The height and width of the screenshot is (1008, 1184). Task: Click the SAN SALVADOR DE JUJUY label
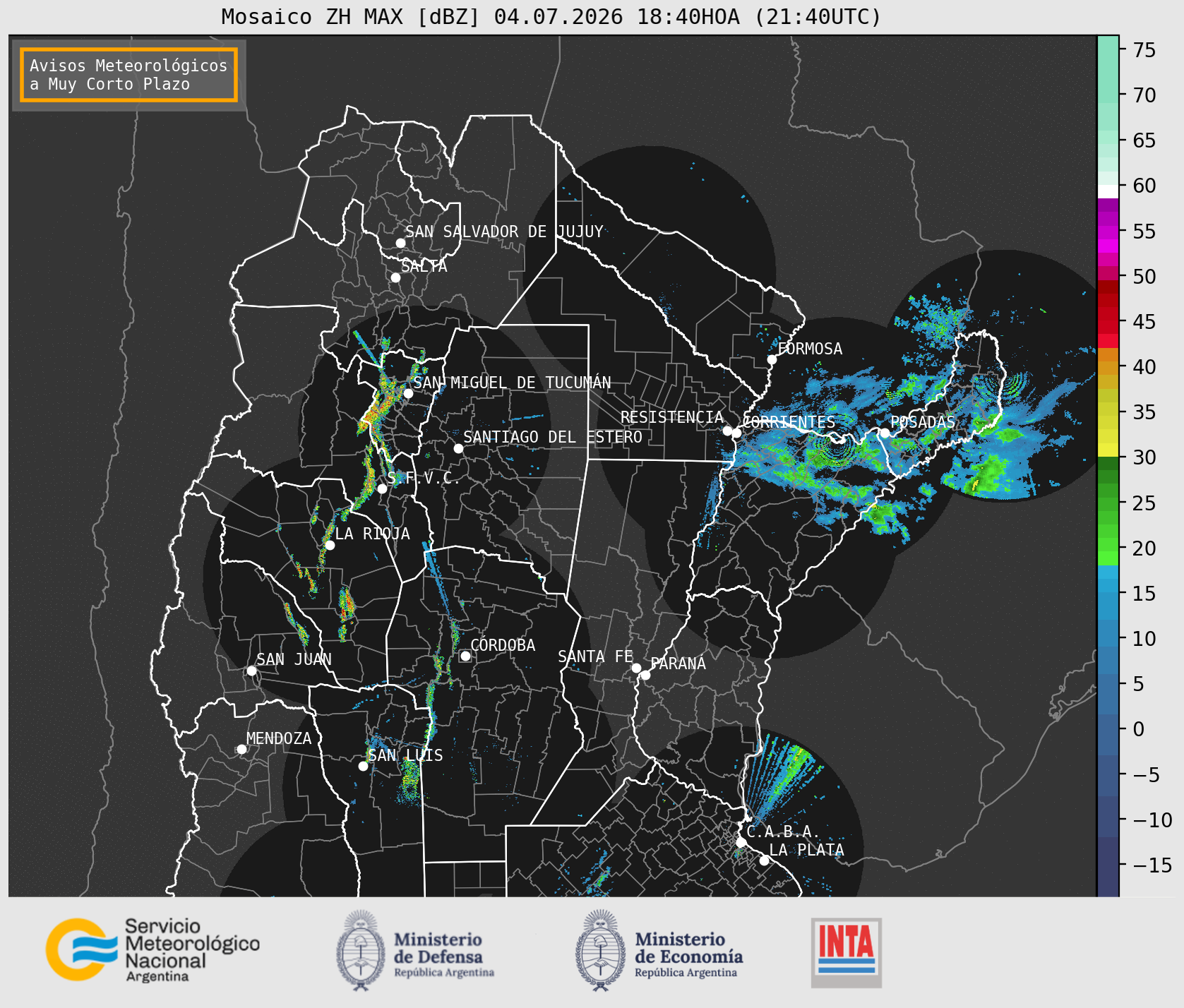tap(504, 232)
